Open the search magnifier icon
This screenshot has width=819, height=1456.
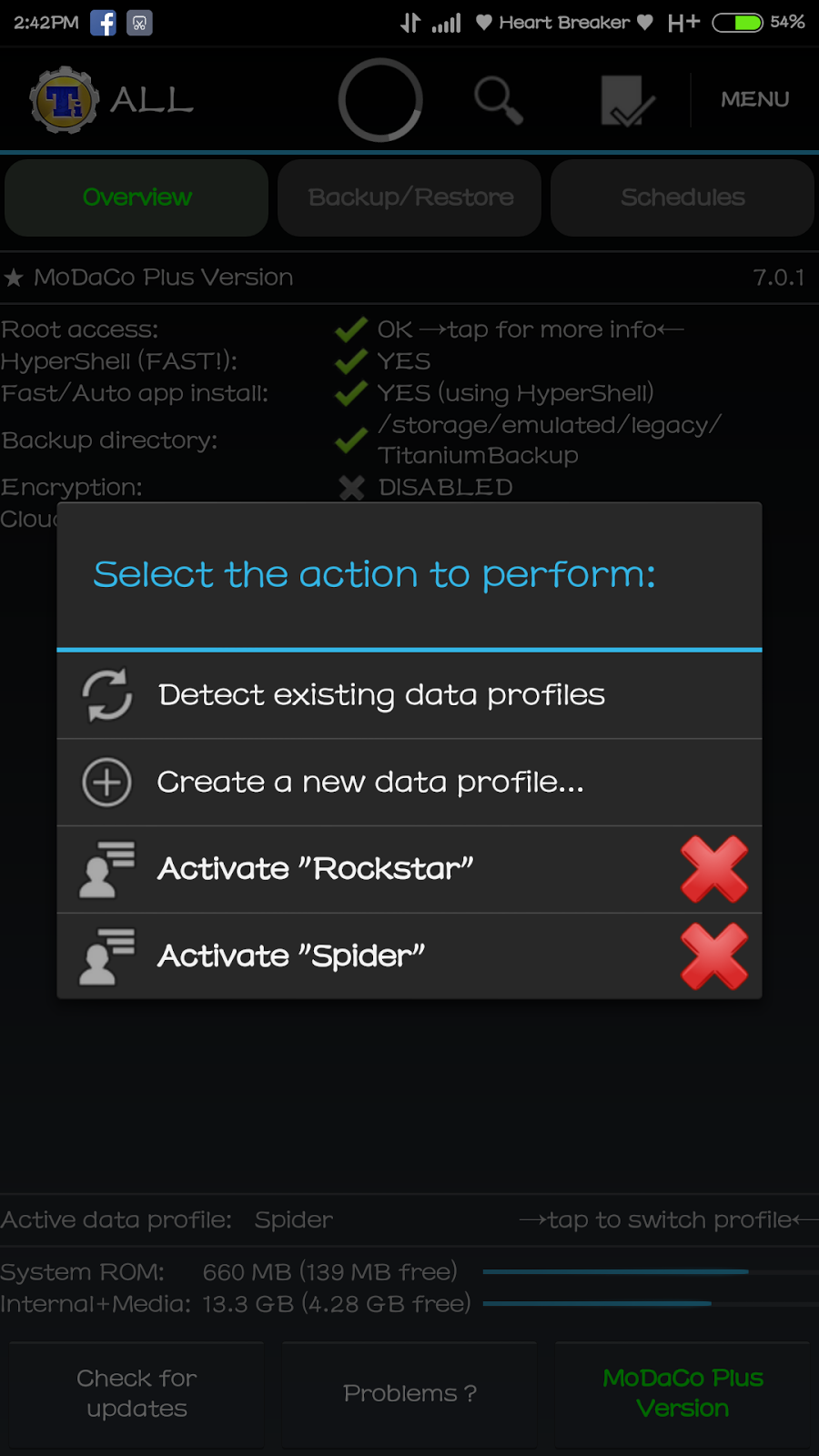(x=498, y=100)
